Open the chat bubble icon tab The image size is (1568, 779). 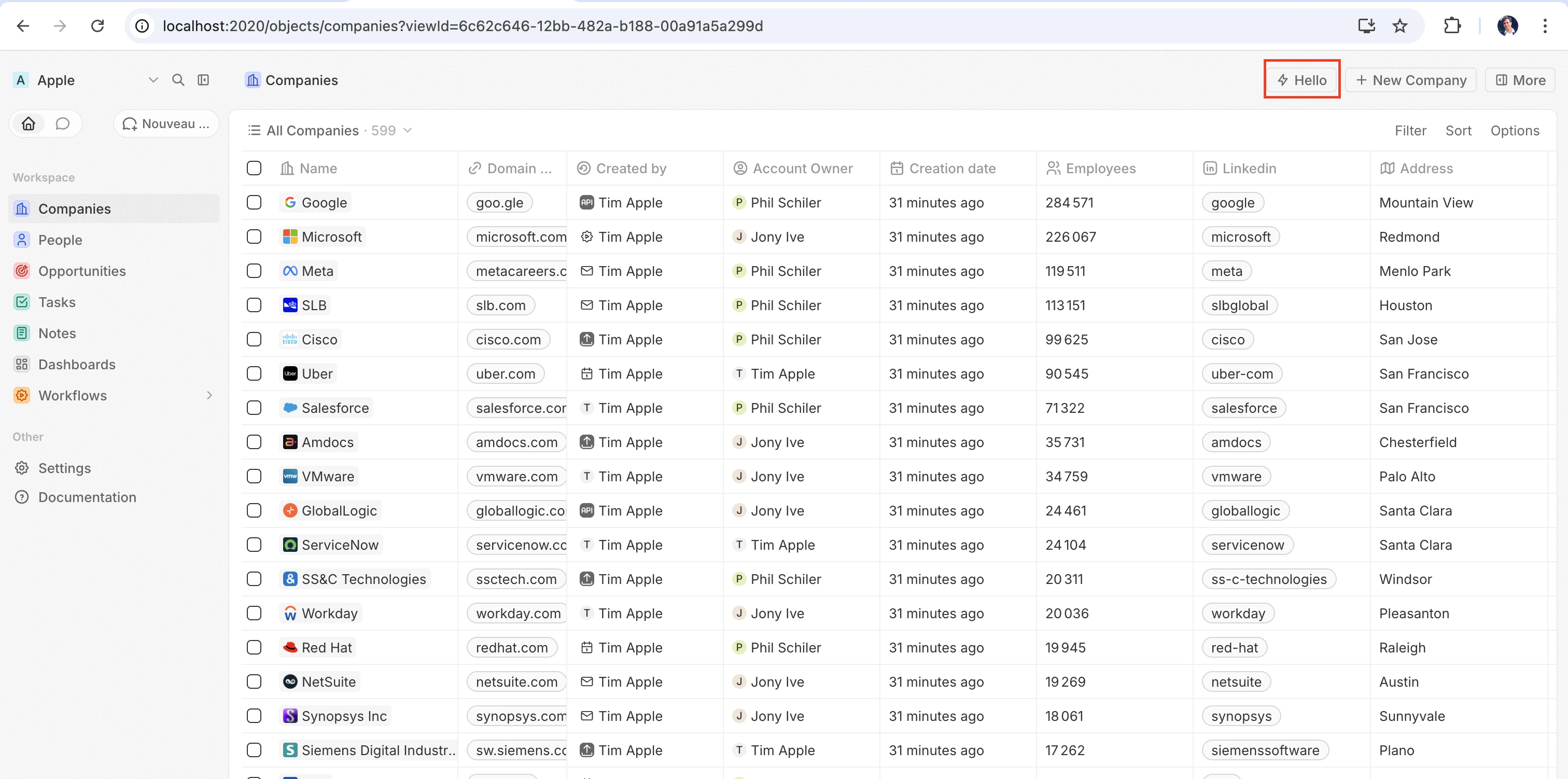62,123
